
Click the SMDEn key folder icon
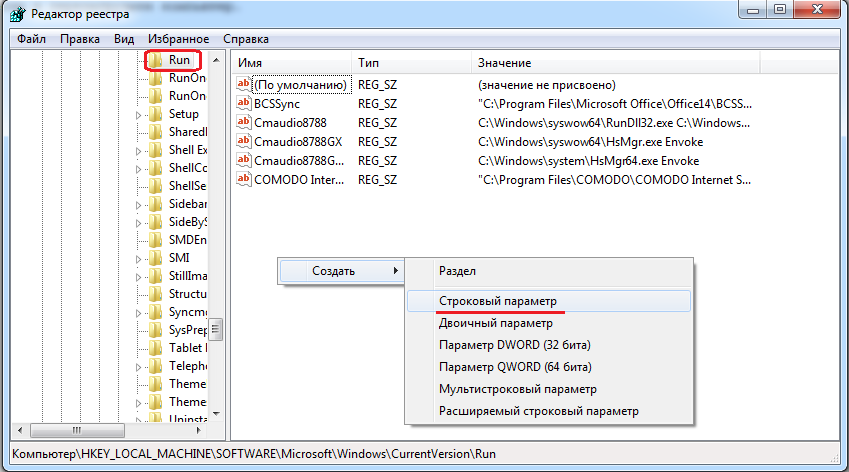(x=155, y=240)
